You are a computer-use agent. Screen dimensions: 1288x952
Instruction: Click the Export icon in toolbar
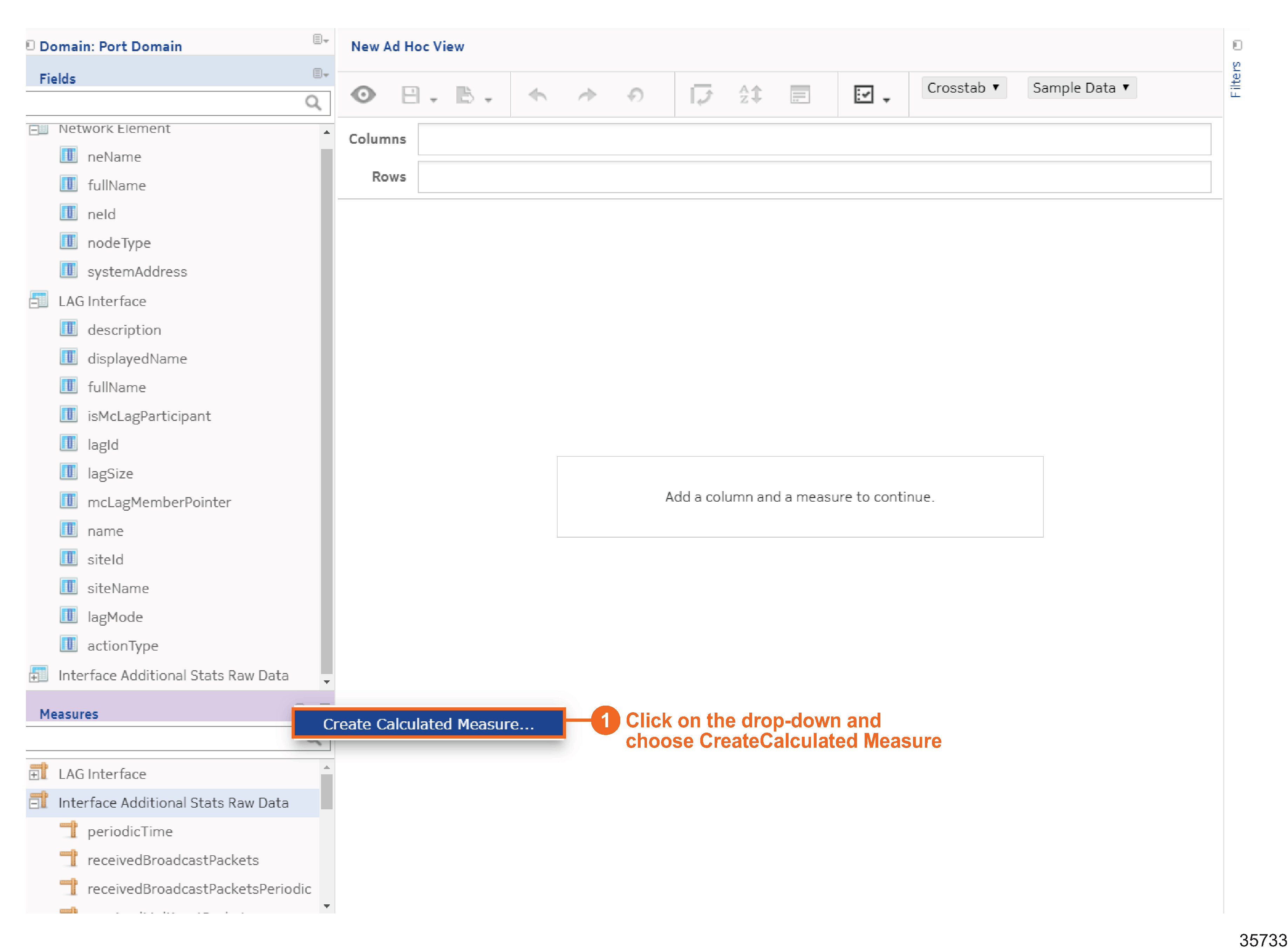[x=464, y=95]
